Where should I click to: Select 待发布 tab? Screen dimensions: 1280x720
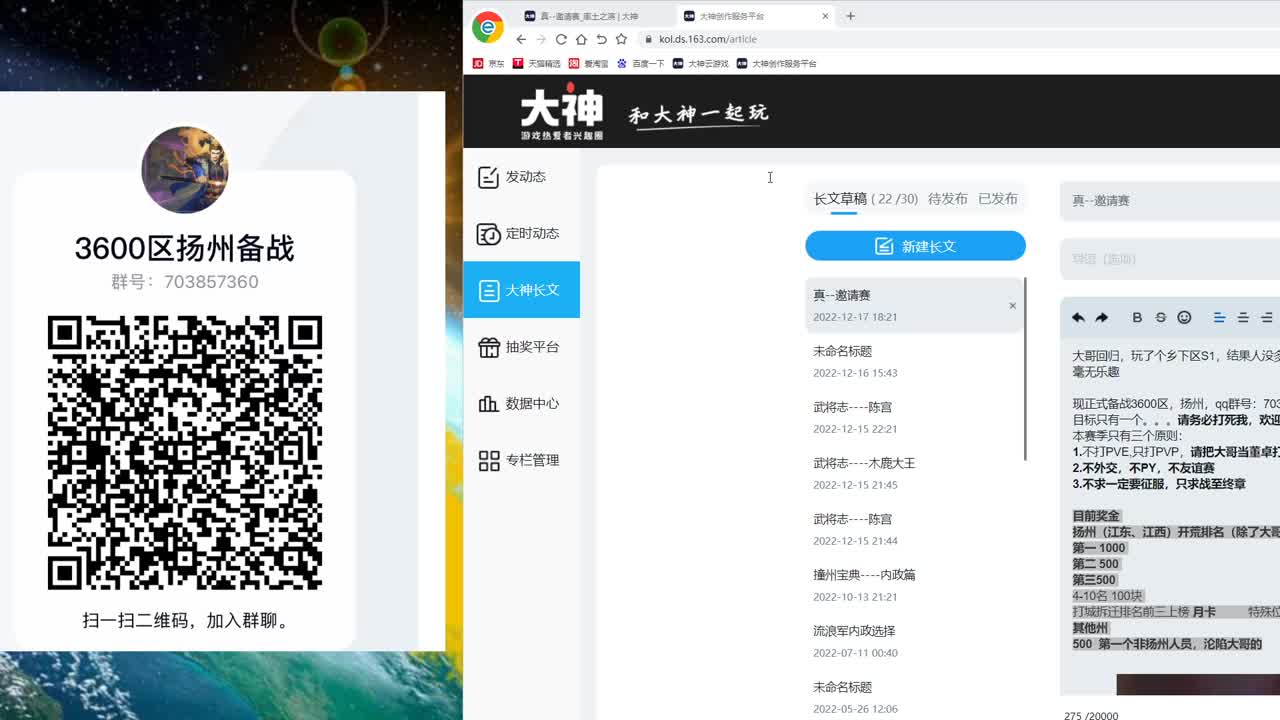point(948,199)
